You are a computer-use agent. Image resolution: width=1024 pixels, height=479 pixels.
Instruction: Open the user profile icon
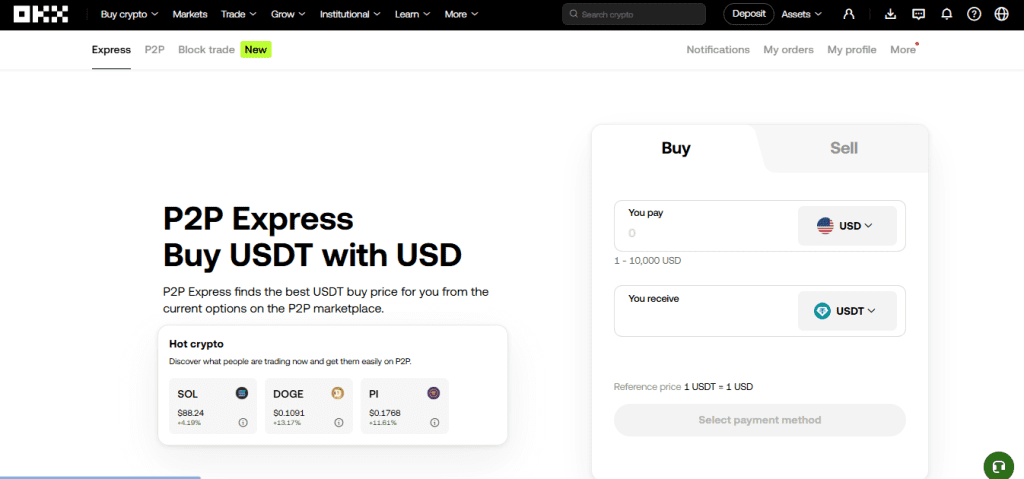click(849, 14)
